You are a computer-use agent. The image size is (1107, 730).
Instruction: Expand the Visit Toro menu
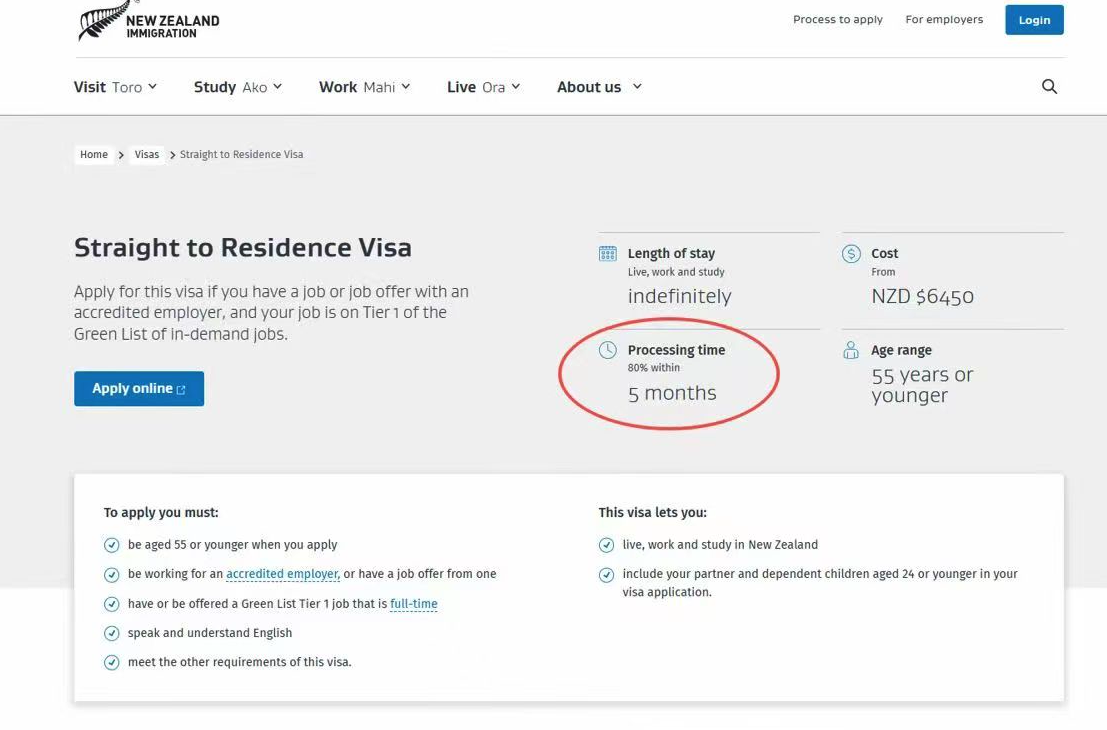115,87
